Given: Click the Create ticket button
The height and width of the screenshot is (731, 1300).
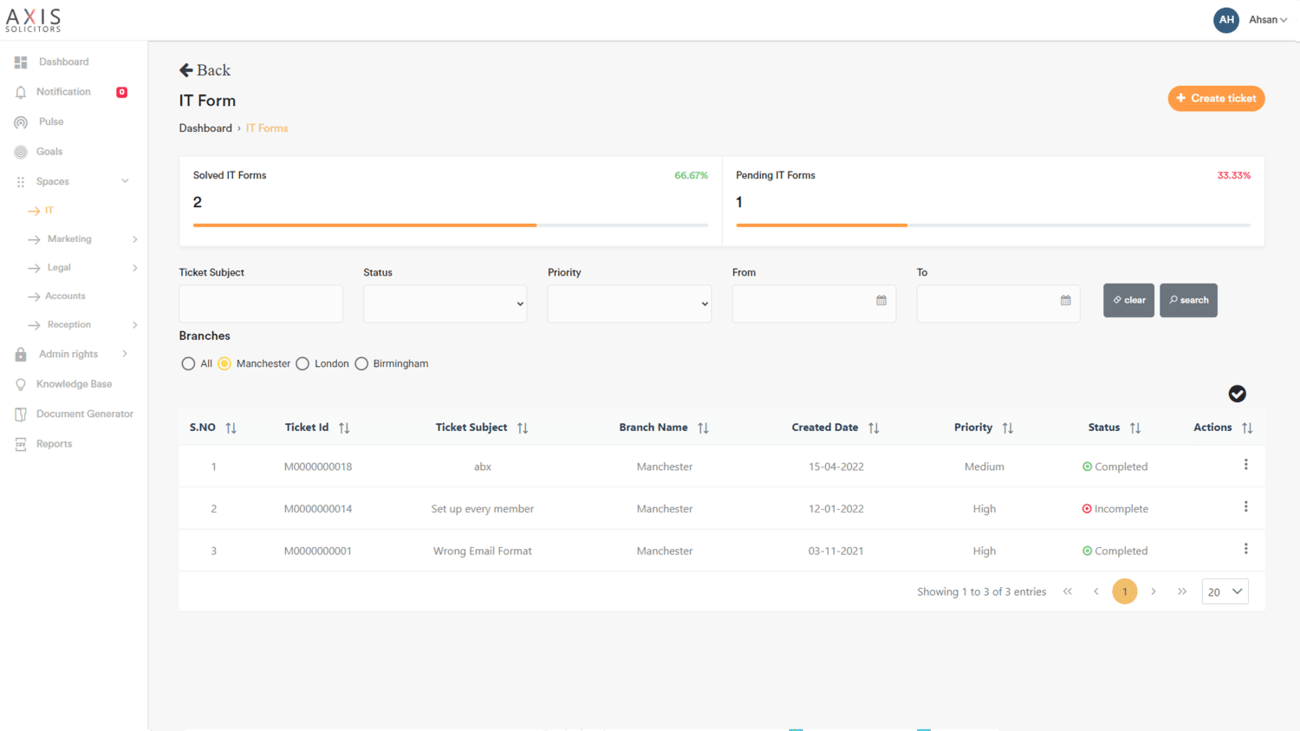Looking at the screenshot, I should 1216,99.
